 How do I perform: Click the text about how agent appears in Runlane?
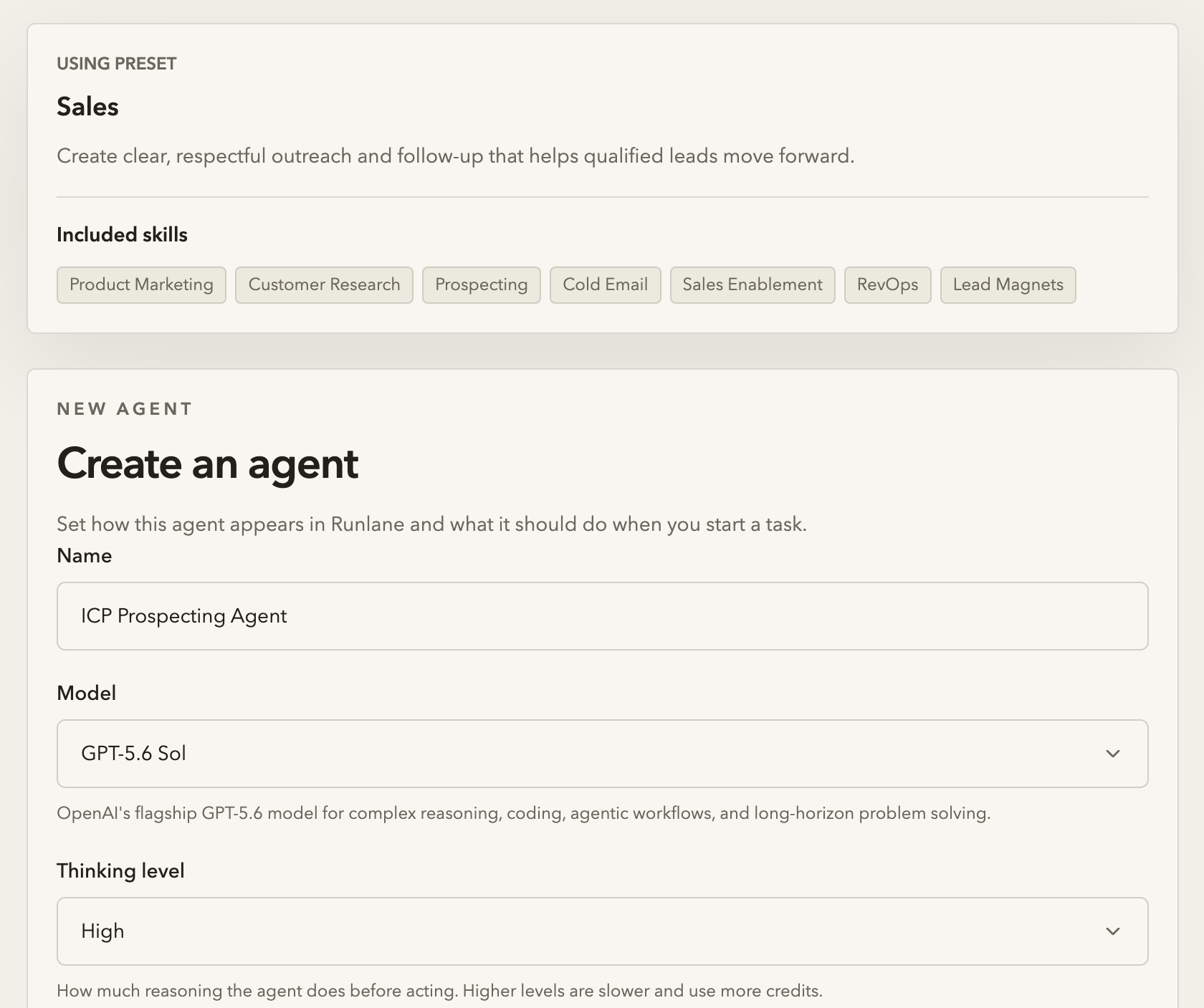tap(431, 524)
